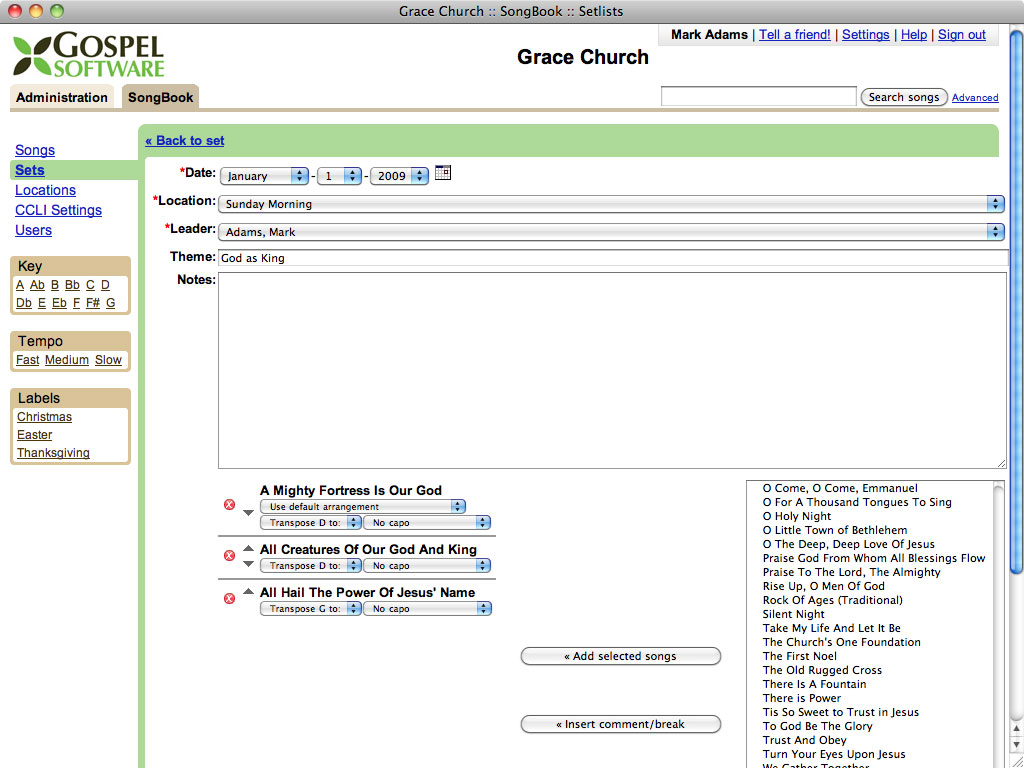
Task: Click the Search songs button
Action: (904, 97)
